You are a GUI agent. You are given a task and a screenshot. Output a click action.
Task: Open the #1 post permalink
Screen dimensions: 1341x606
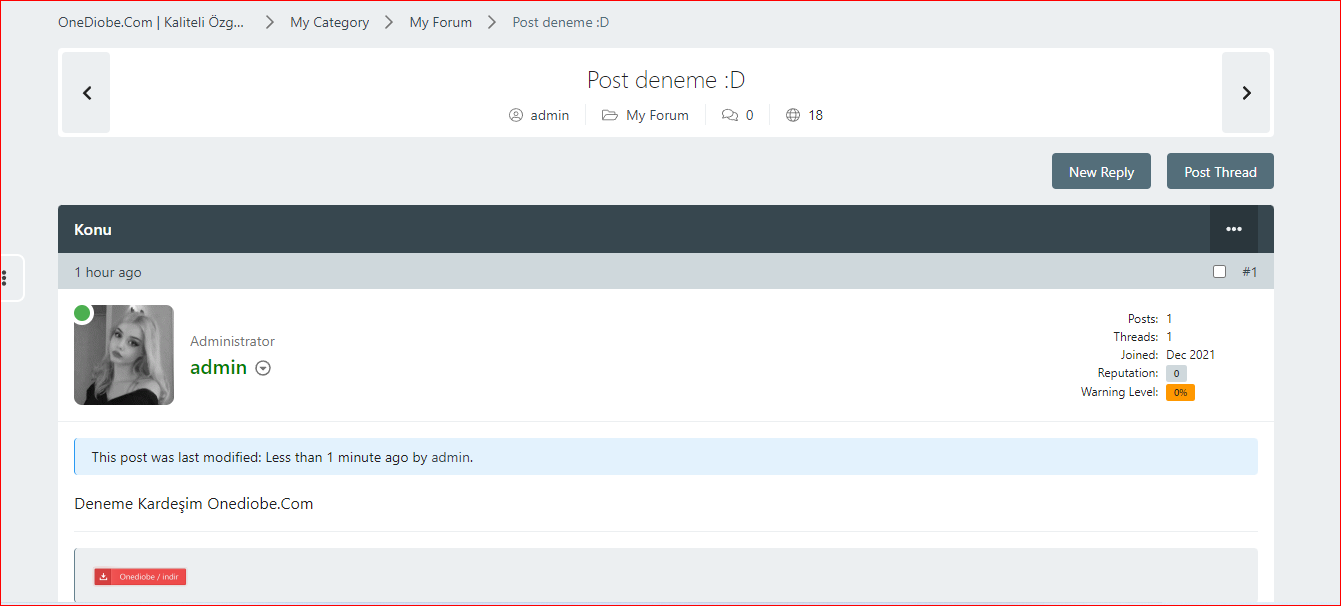(x=1249, y=272)
